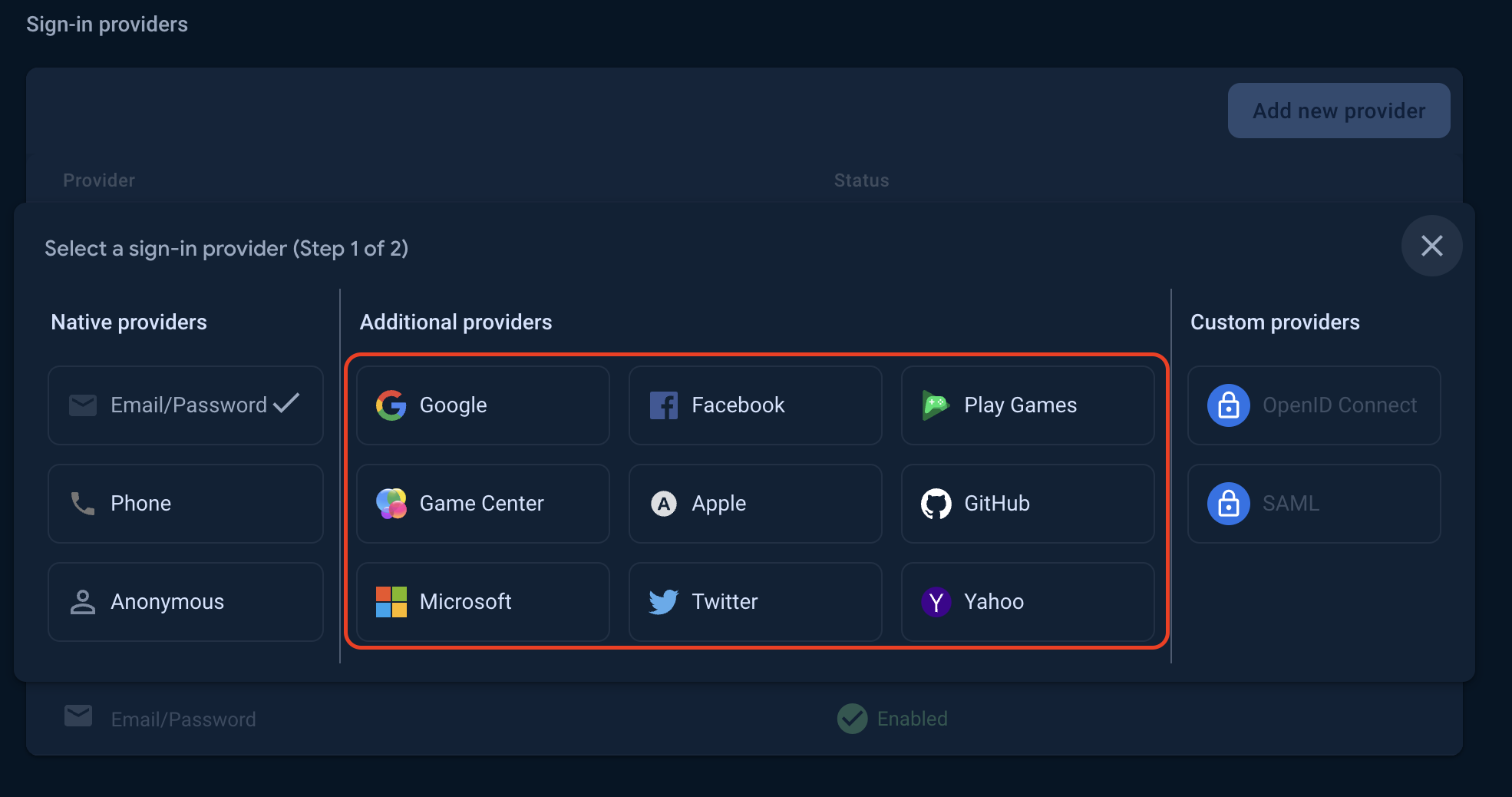The image size is (1512, 797).
Task: Click the Anonymous person icon
Action: coord(83,602)
